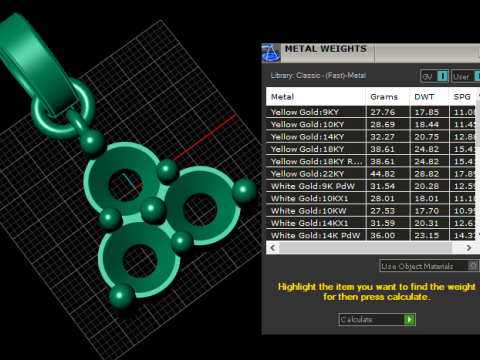The image size is (480, 360).
Task: Select the White Gold:9K PdW row
Action: point(371,186)
